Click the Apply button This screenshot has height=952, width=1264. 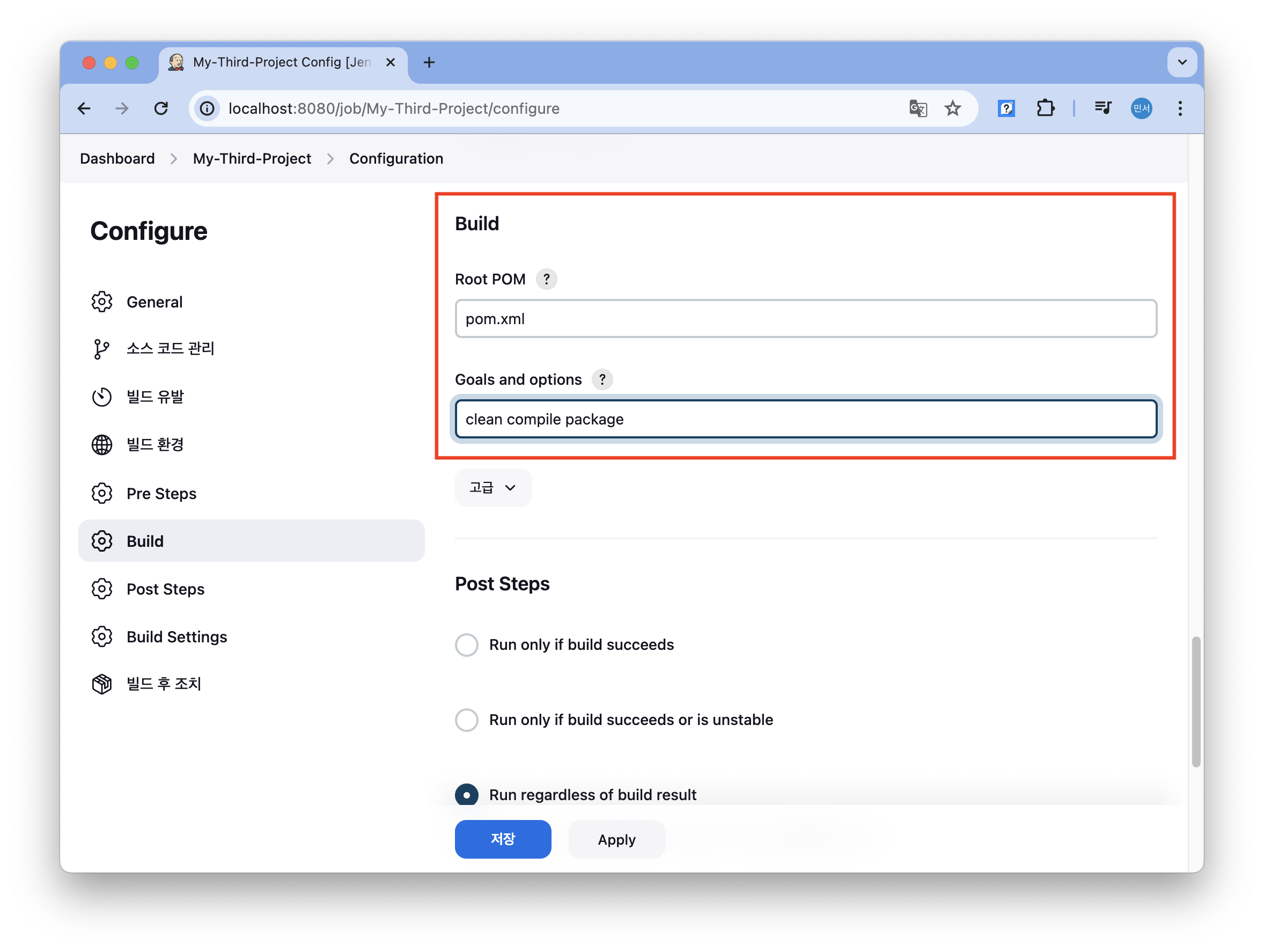tap(616, 839)
